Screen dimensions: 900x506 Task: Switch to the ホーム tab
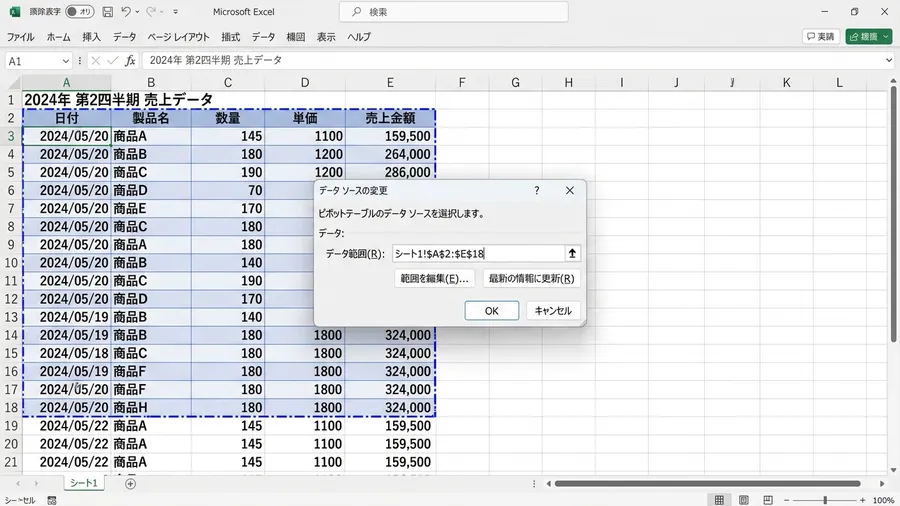tap(59, 37)
